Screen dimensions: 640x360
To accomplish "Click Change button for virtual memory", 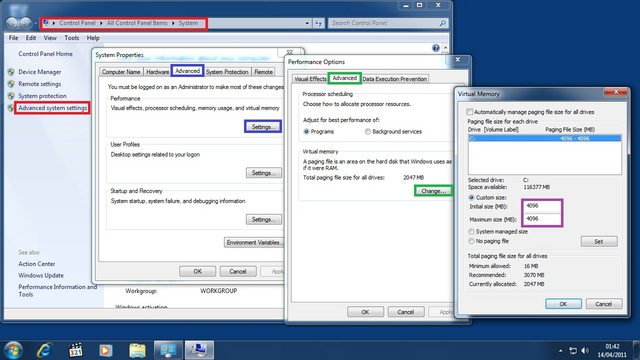I will point(433,191).
